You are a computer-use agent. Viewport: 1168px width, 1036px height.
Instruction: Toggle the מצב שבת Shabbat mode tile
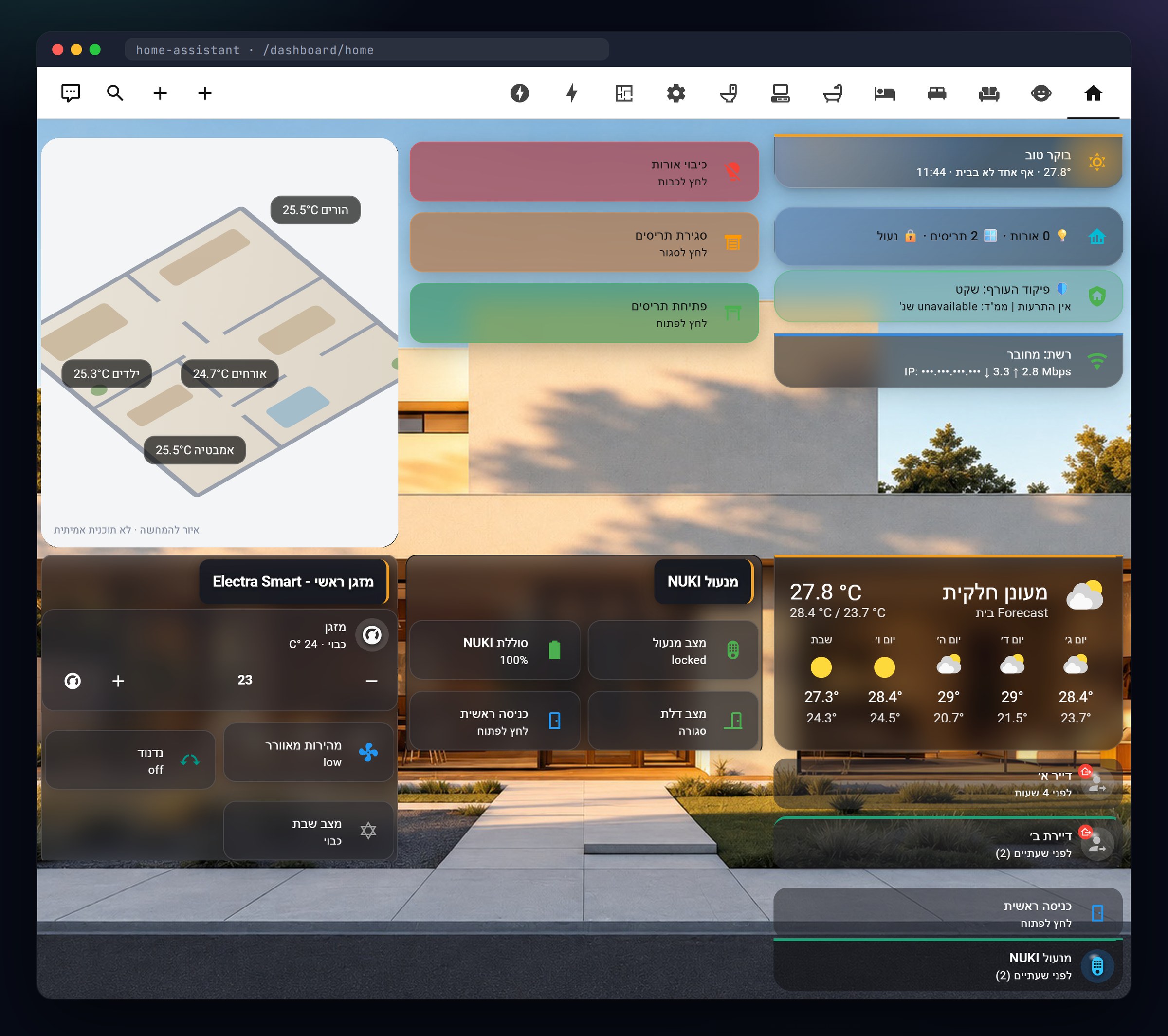309,831
